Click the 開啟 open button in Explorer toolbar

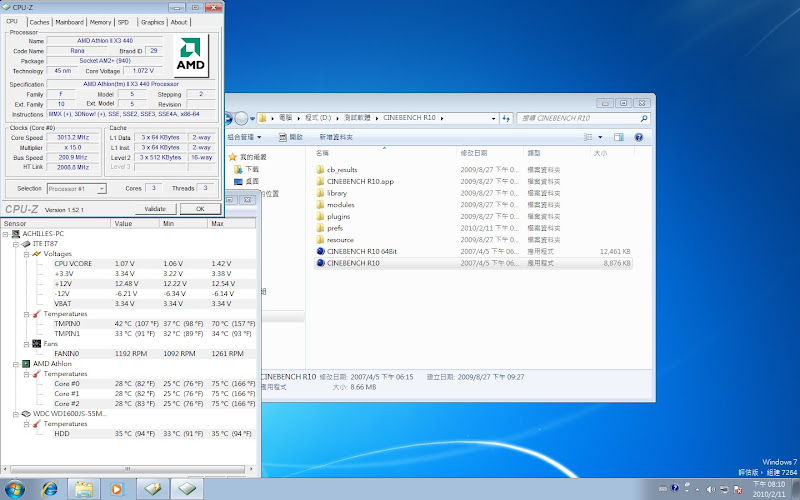291,137
